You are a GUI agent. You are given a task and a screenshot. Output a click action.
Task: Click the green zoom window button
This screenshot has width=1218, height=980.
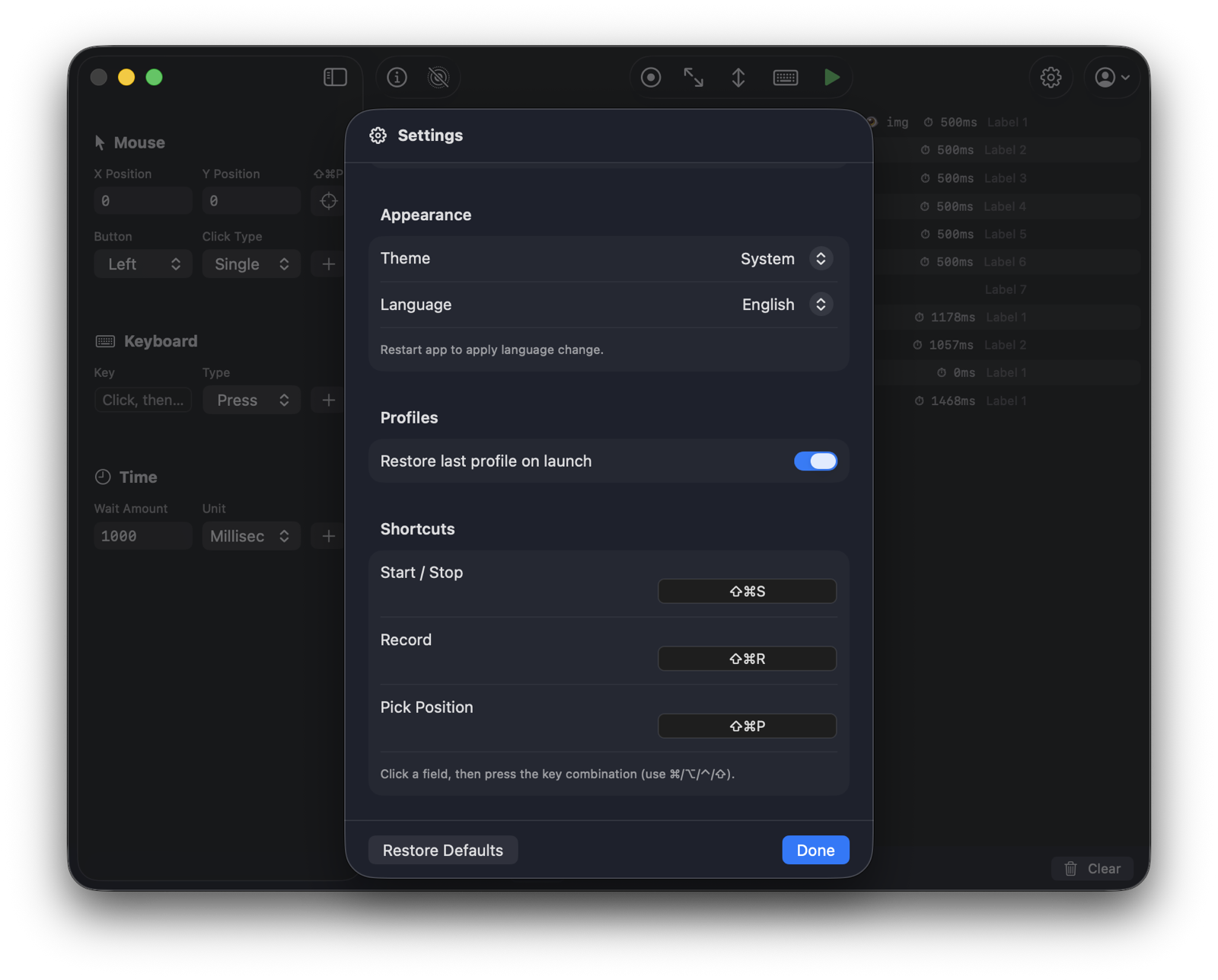(154, 77)
